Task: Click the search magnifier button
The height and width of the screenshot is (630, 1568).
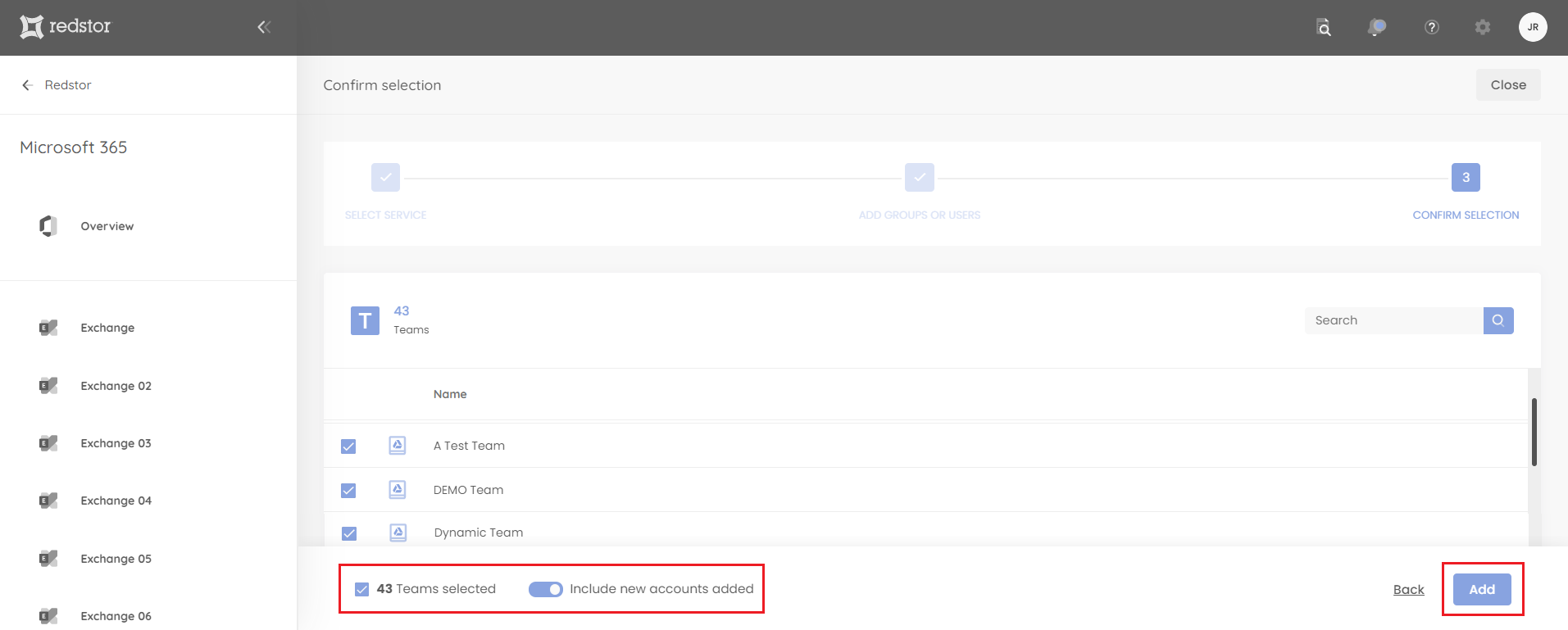Action: (x=1498, y=320)
